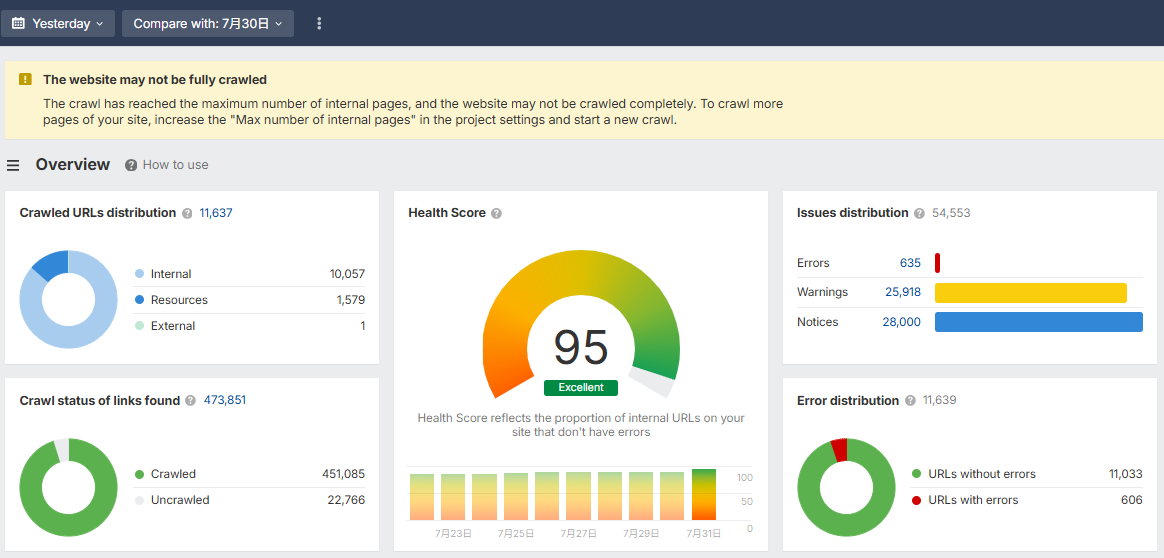Image resolution: width=1164 pixels, height=558 pixels.
Task: Click the External row value 1
Action: [x=362, y=326]
